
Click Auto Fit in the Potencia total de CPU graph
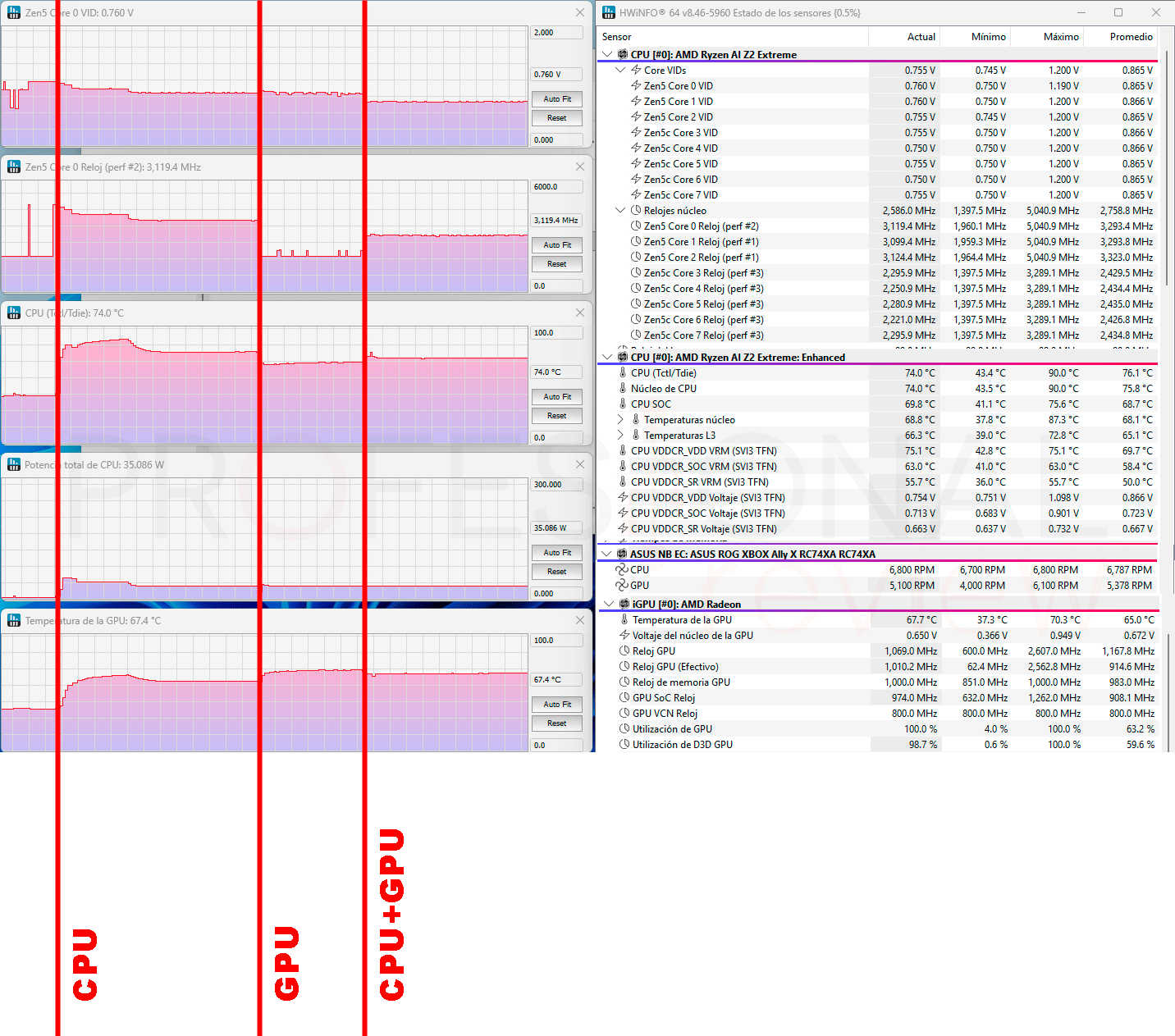point(557,553)
